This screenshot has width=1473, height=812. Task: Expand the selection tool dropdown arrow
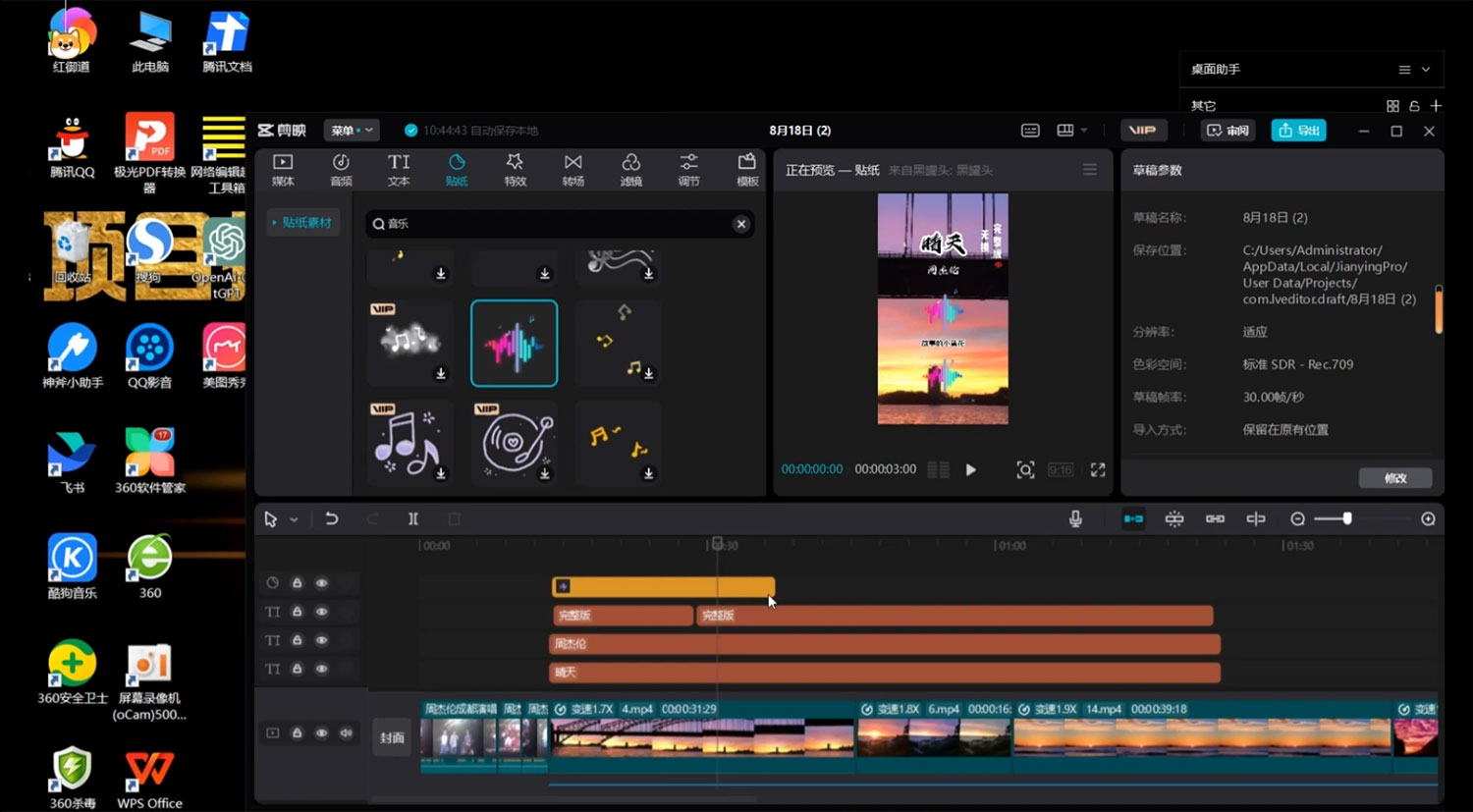(294, 519)
